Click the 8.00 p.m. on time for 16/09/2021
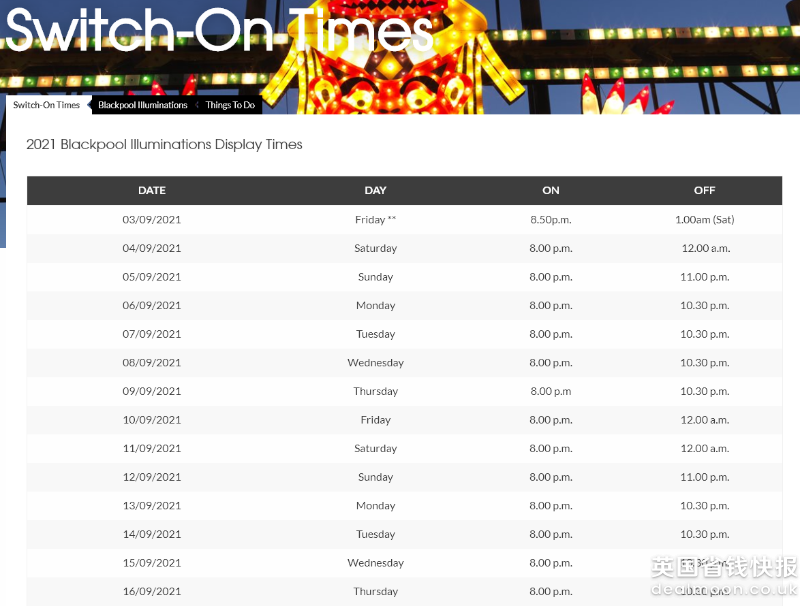This screenshot has width=800, height=606. click(x=551, y=591)
